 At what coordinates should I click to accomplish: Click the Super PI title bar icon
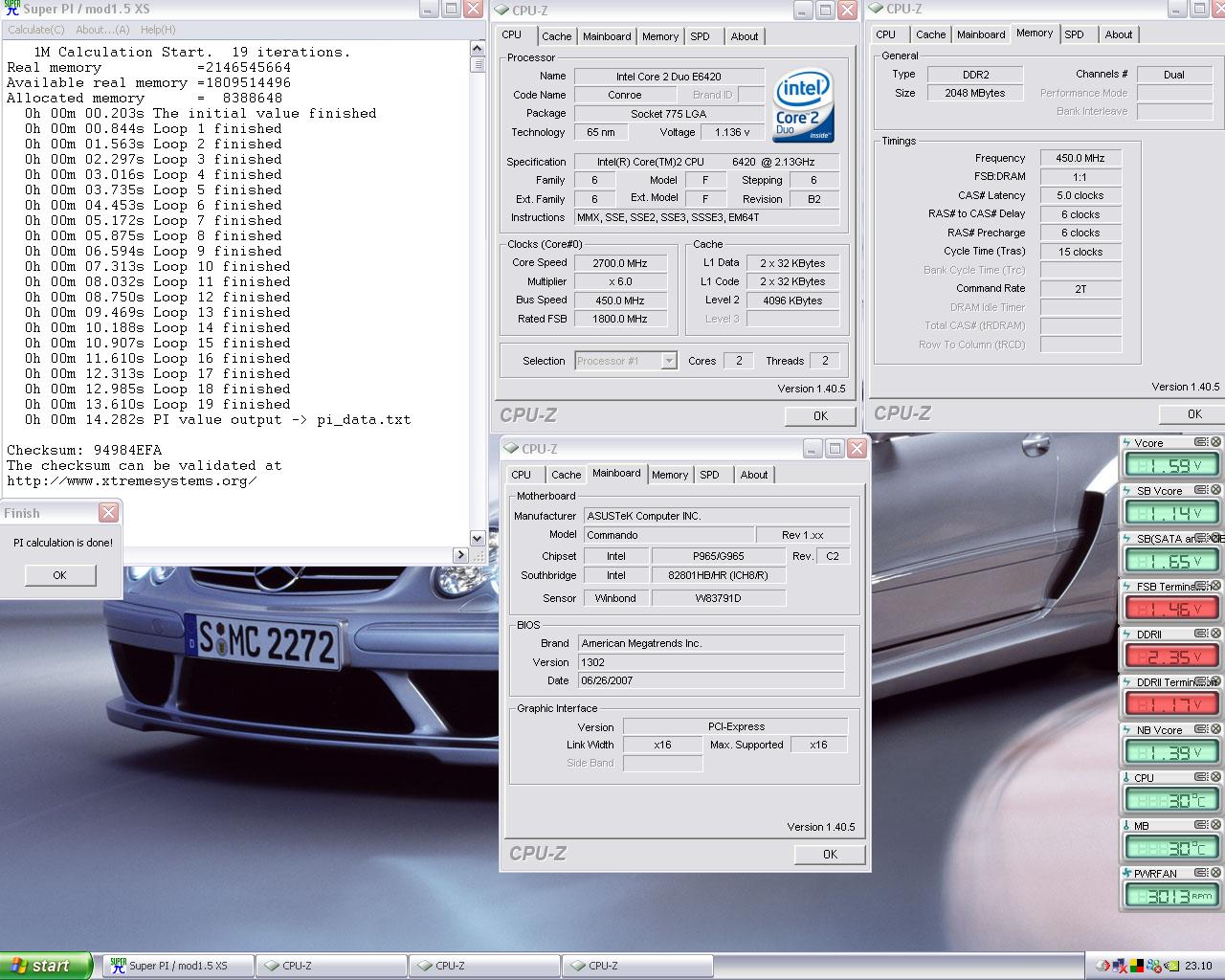pyautogui.click(x=11, y=9)
